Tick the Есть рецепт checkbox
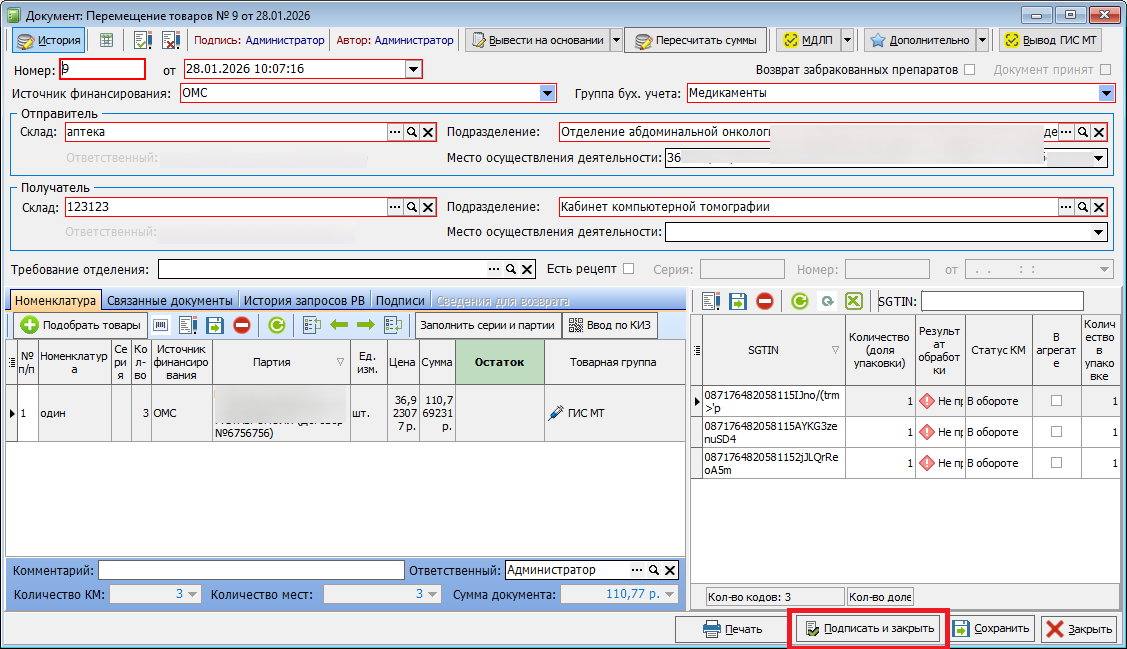 click(x=628, y=269)
